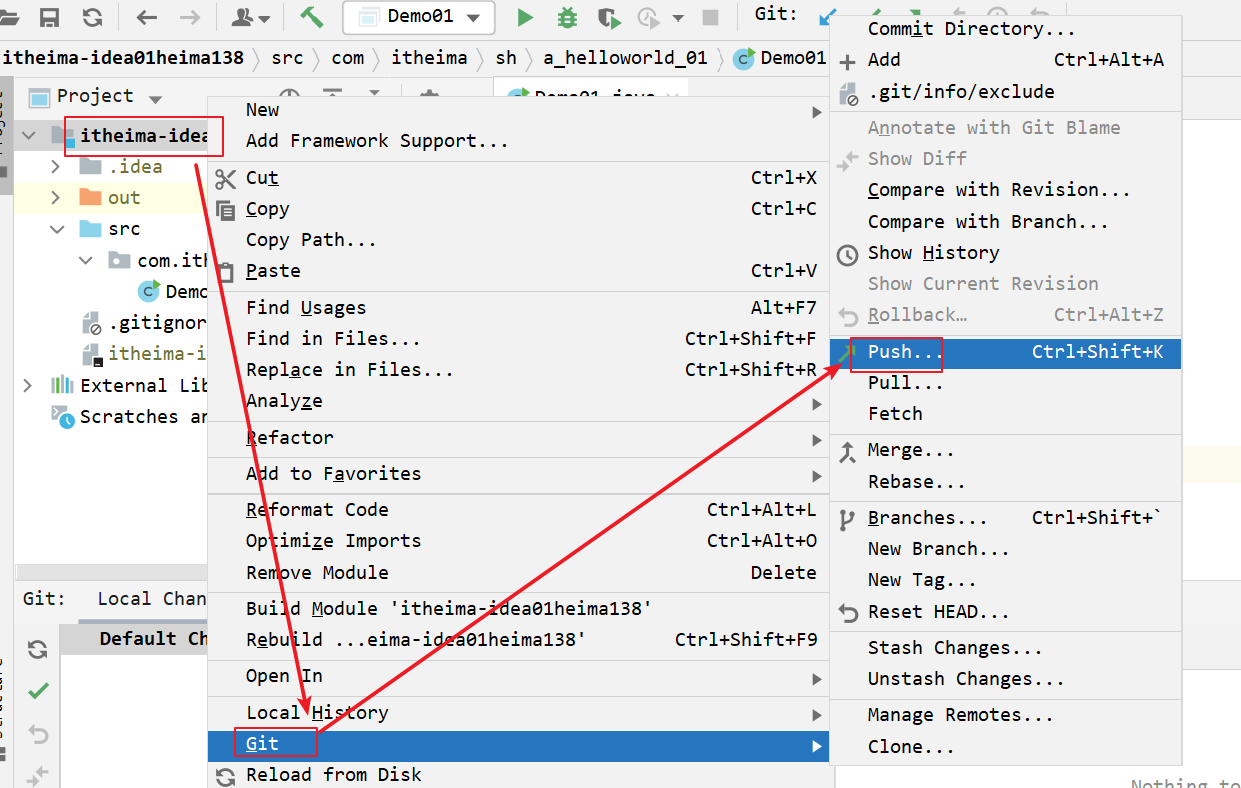Image resolution: width=1241 pixels, height=788 pixels.
Task: Click the green Run button in toolbar
Action: [x=525, y=17]
